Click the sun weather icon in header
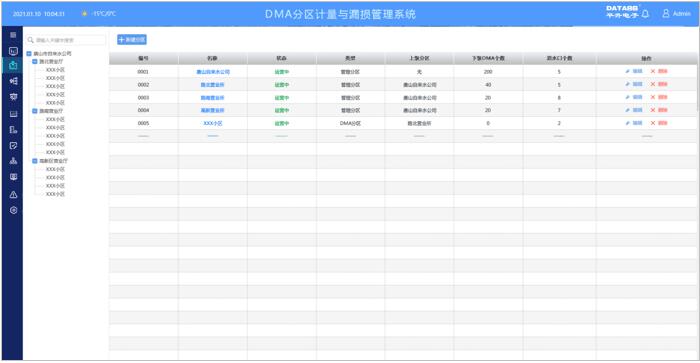Image resolution: width=700 pixels, height=363 pixels. (x=84, y=14)
